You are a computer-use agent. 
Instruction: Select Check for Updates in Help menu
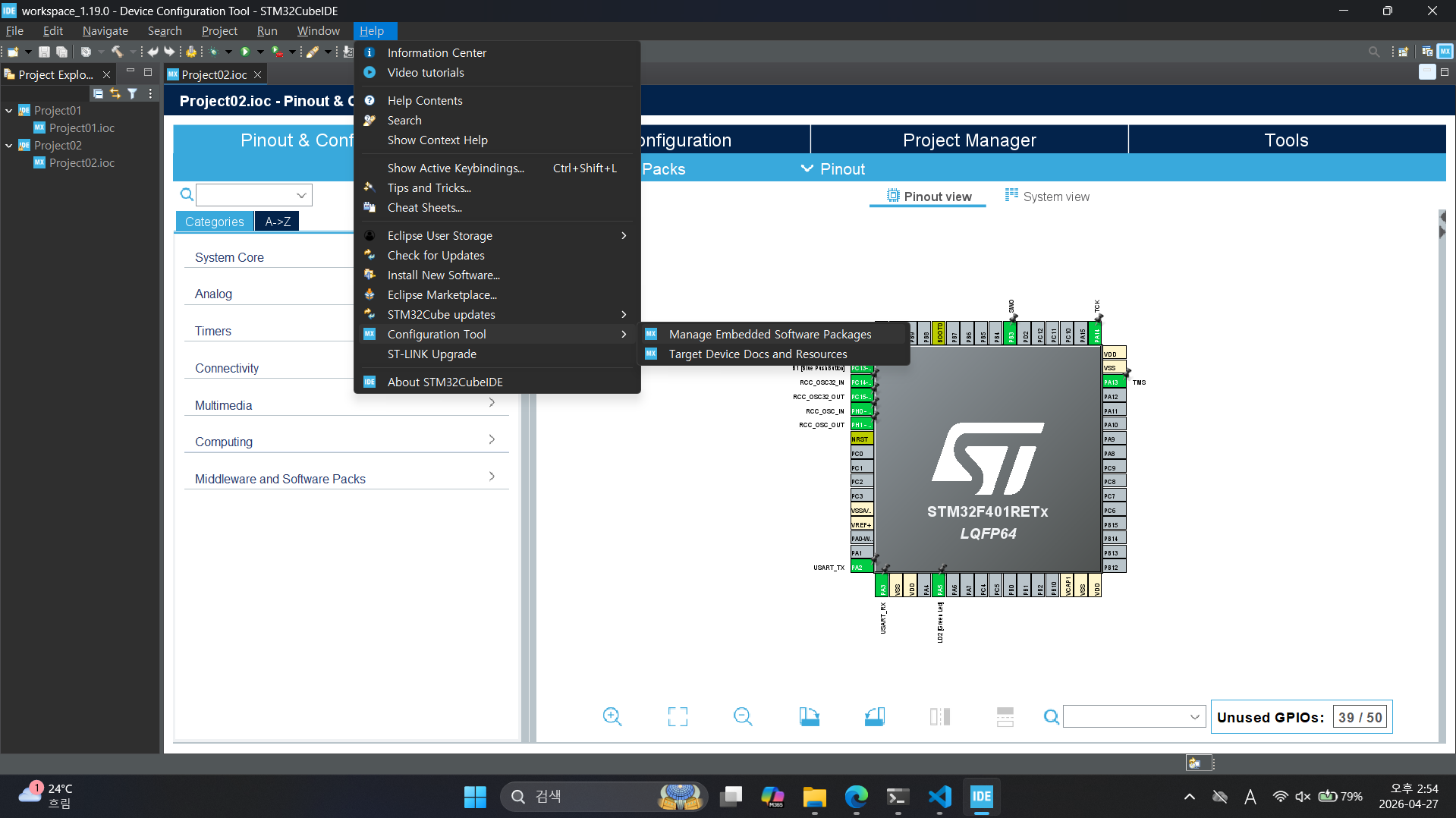click(x=497, y=255)
